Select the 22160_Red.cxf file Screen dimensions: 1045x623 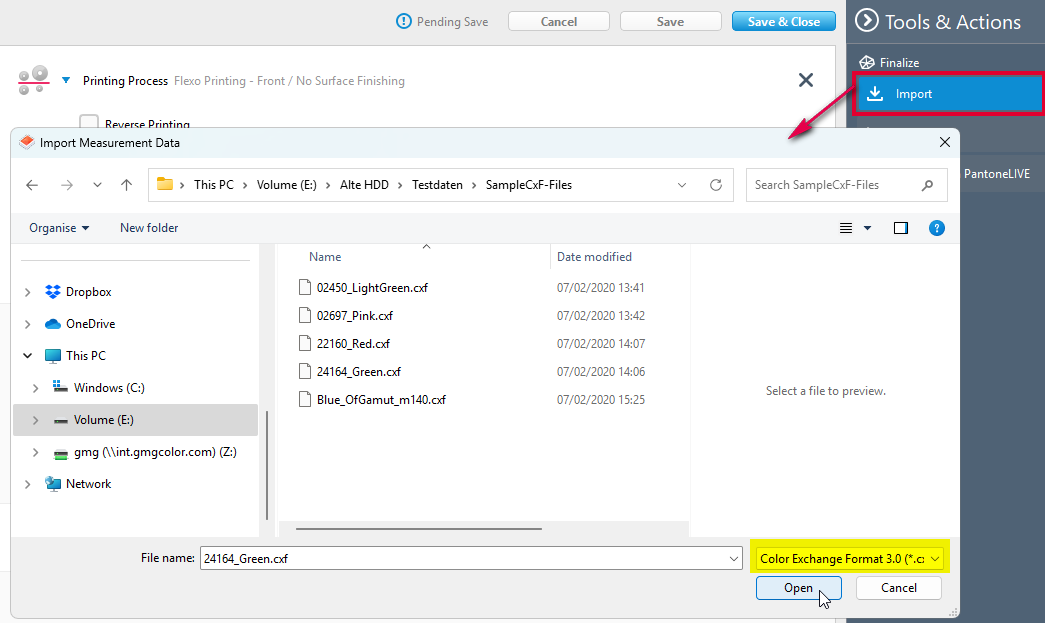pyautogui.click(x=353, y=343)
